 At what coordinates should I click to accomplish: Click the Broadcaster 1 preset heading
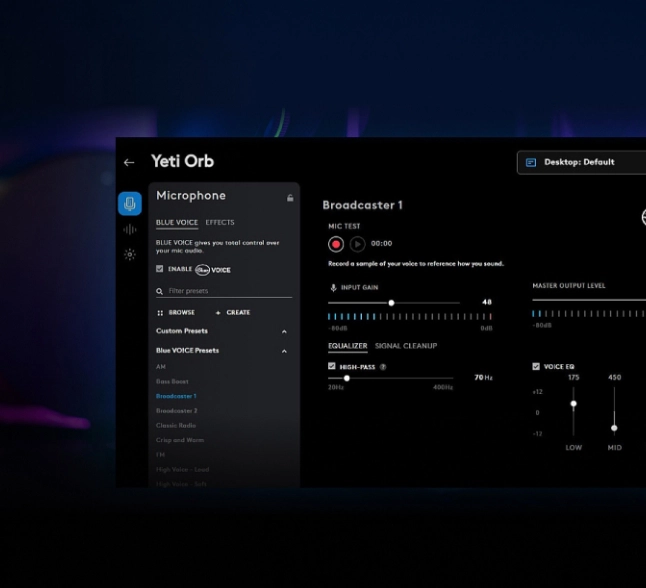pos(363,205)
